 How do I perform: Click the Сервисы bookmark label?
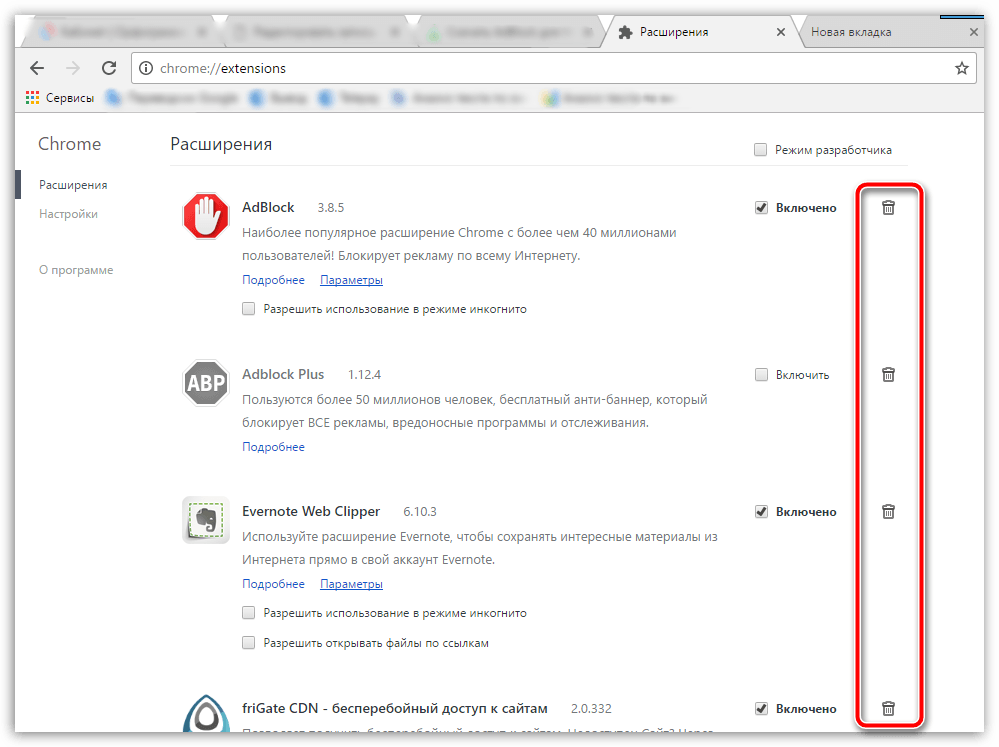point(70,98)
